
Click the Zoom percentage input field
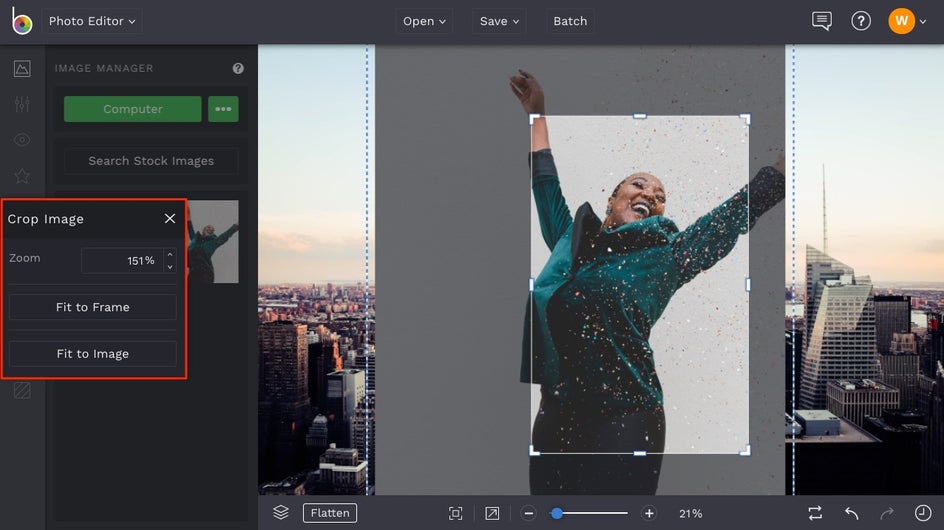tap(122, 260)
